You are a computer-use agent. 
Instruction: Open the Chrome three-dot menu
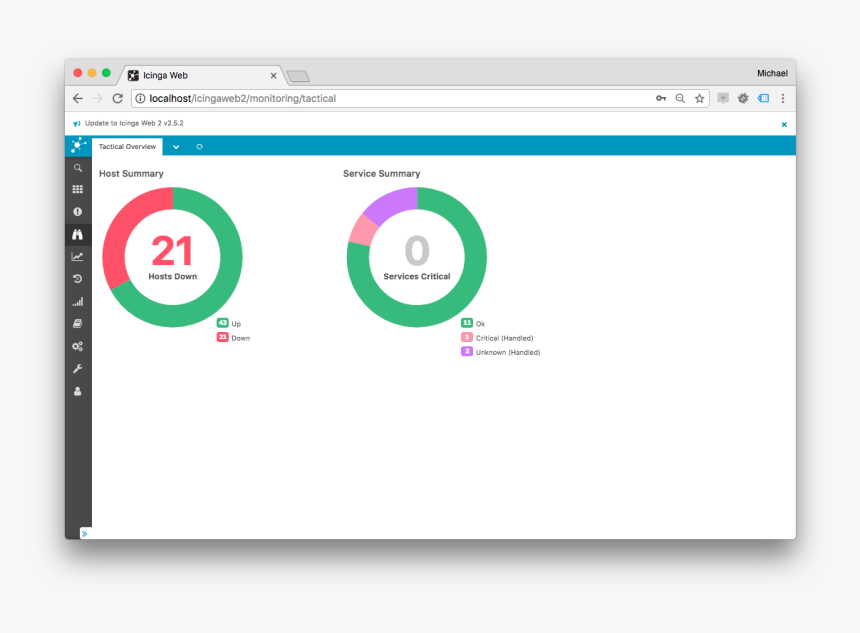click(783, 98)
